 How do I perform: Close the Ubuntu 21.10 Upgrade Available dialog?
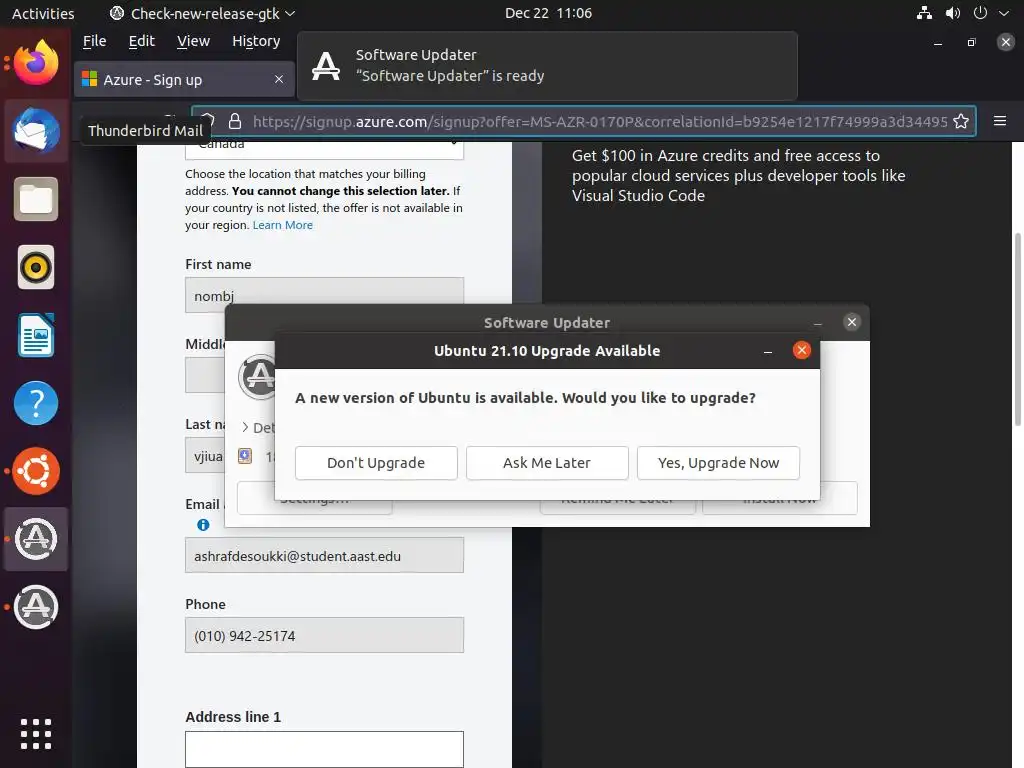[x=801, y=351]
